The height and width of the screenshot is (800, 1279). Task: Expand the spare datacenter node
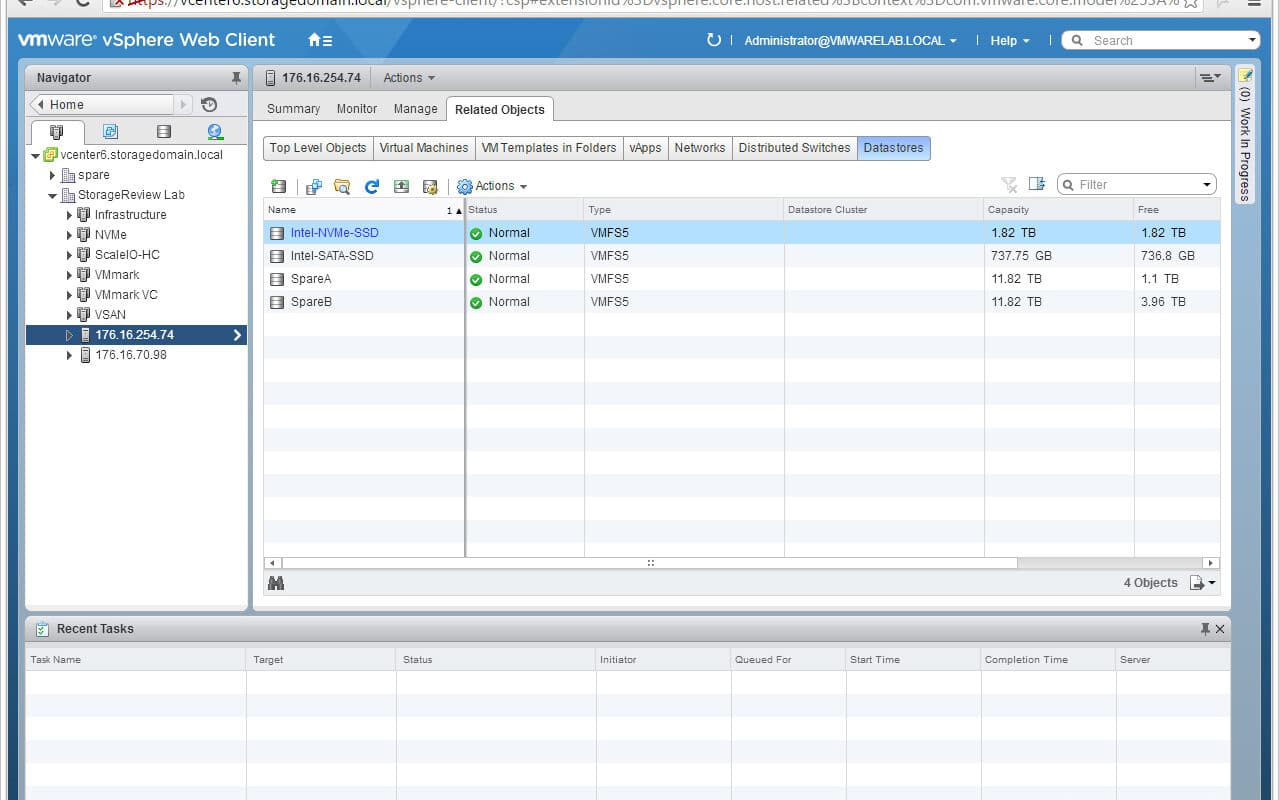53,175
